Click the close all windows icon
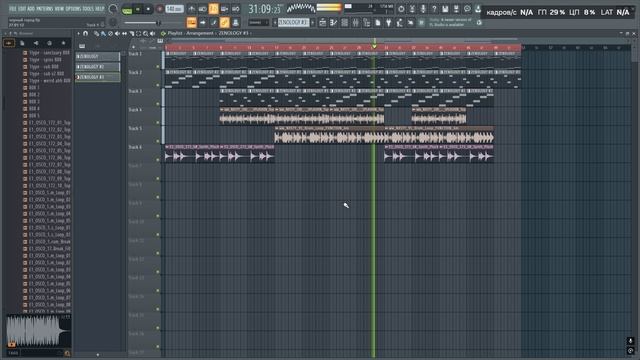Image resolution: width=640 pixels, height=360 pixels. [411, 23]
